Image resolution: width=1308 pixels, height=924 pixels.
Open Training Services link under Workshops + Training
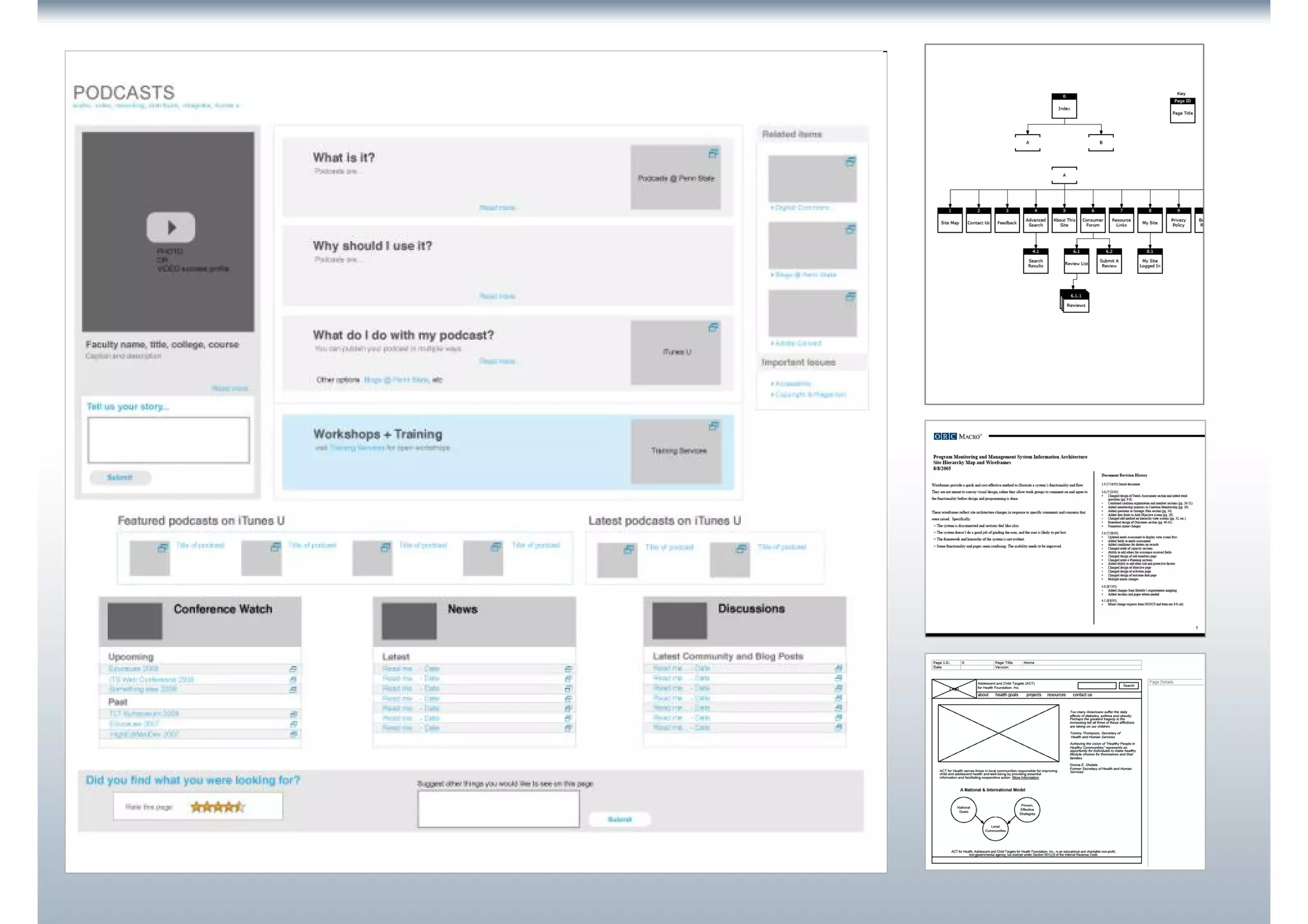point(357,448)
